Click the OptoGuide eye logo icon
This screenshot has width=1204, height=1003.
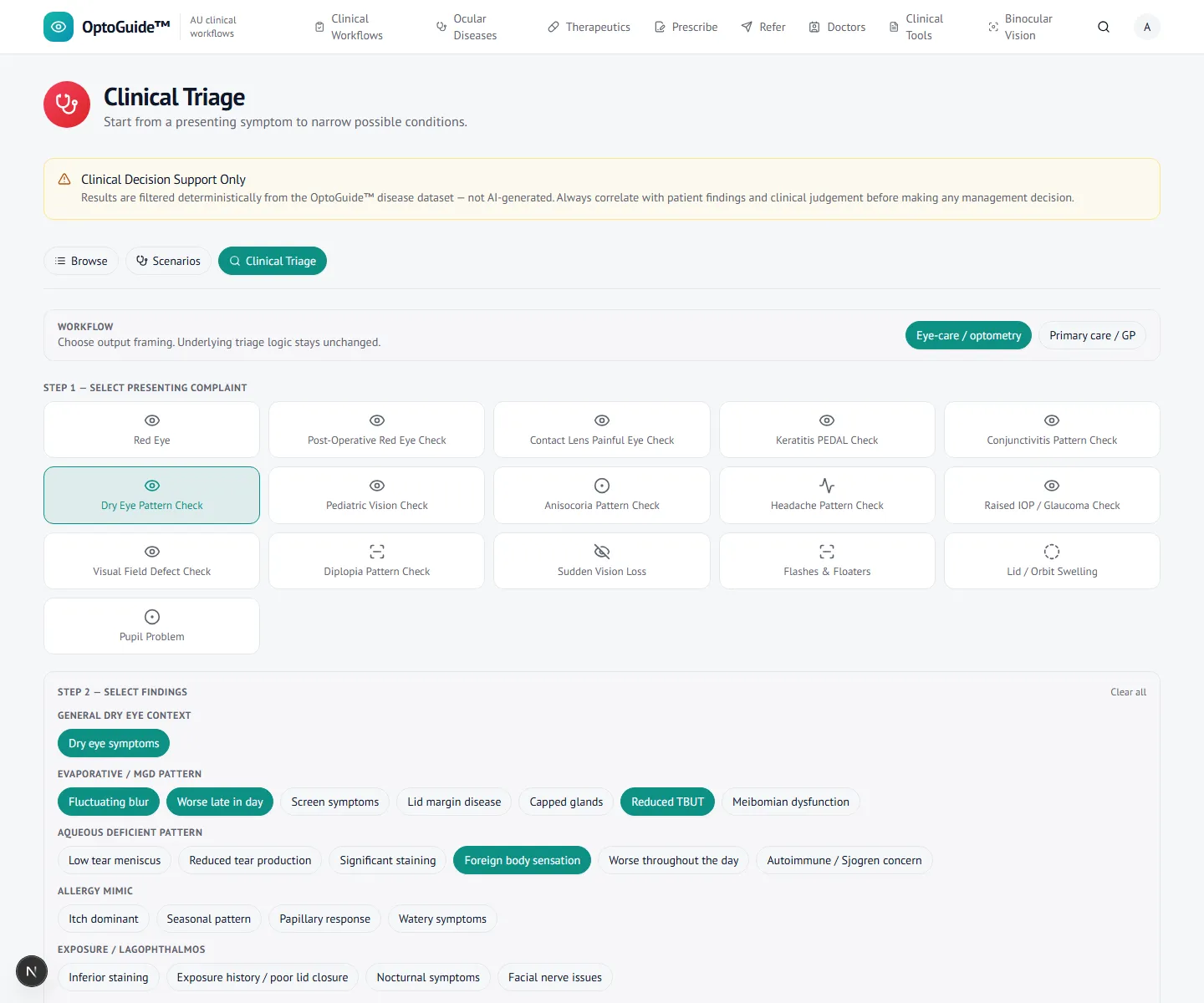pyautogui.click(x=59, y=27)
